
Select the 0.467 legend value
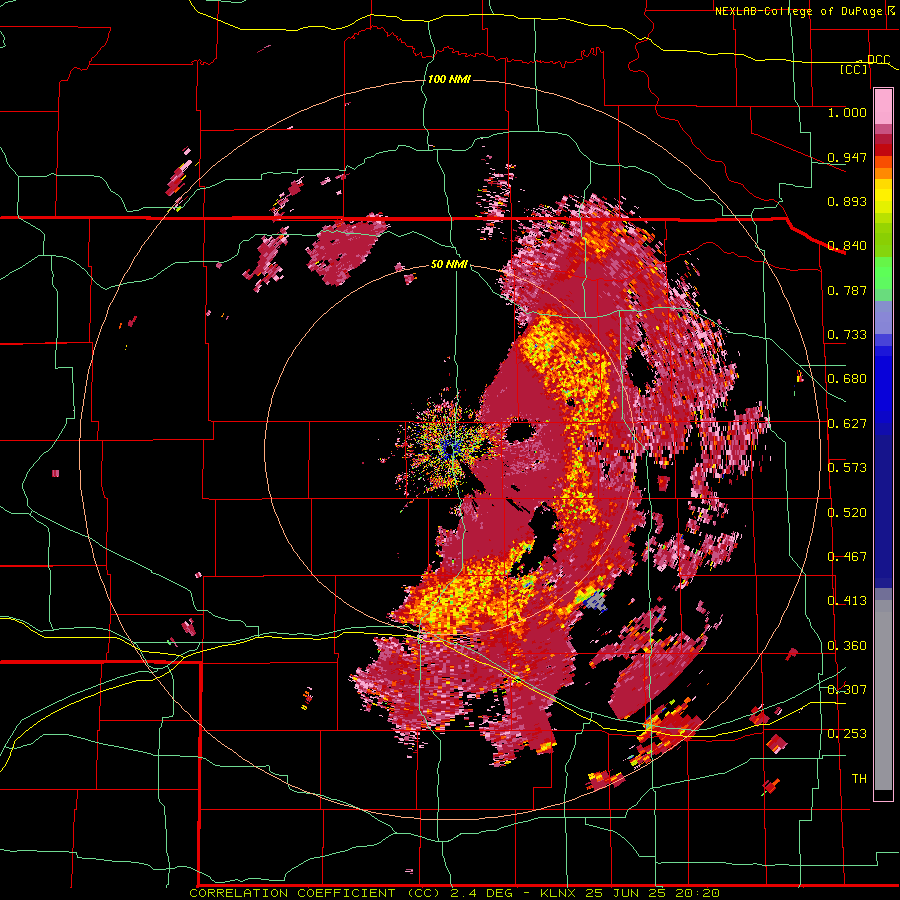847,557
